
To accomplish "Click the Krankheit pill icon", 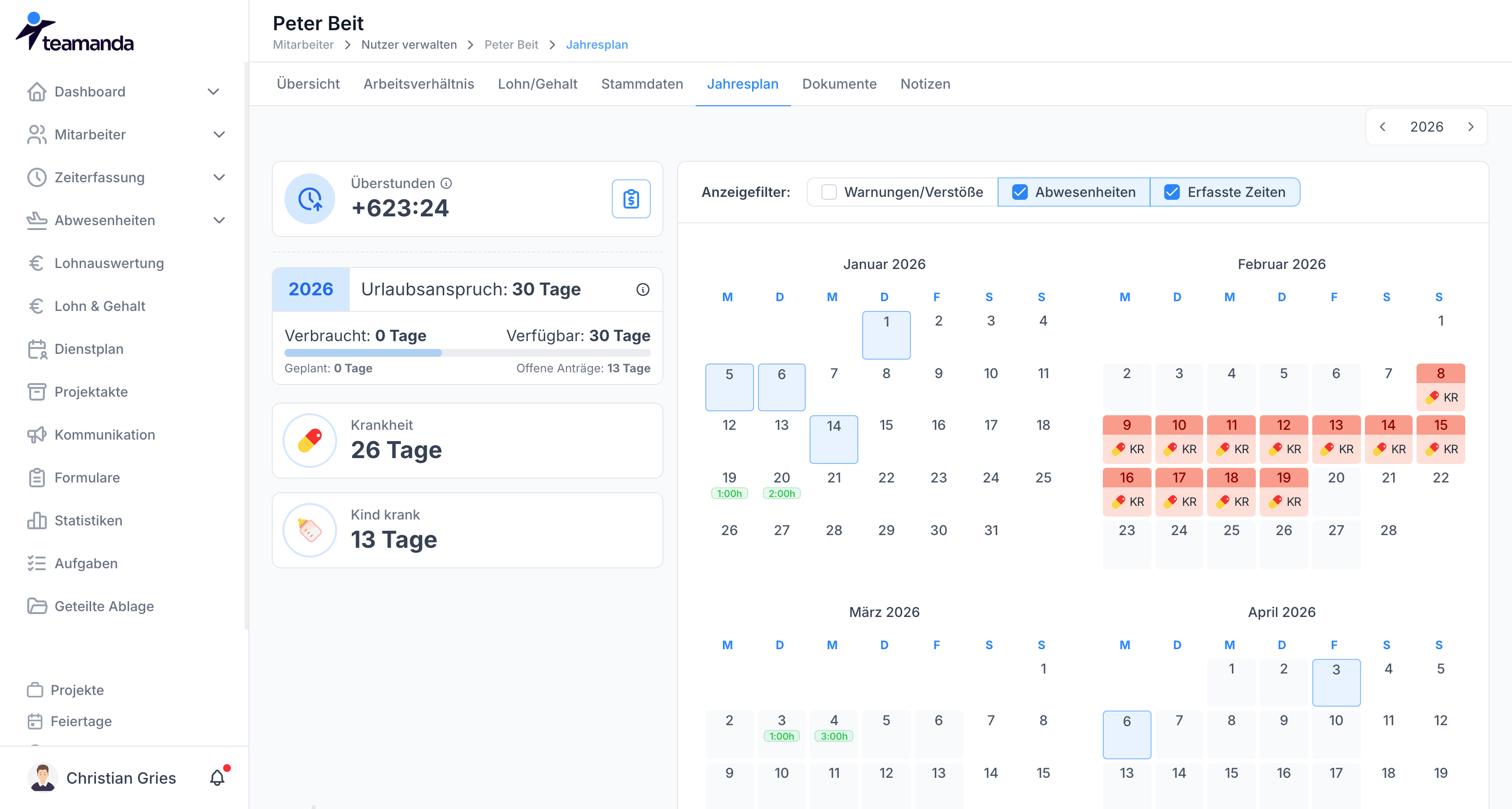I will [x=310, y=440].
